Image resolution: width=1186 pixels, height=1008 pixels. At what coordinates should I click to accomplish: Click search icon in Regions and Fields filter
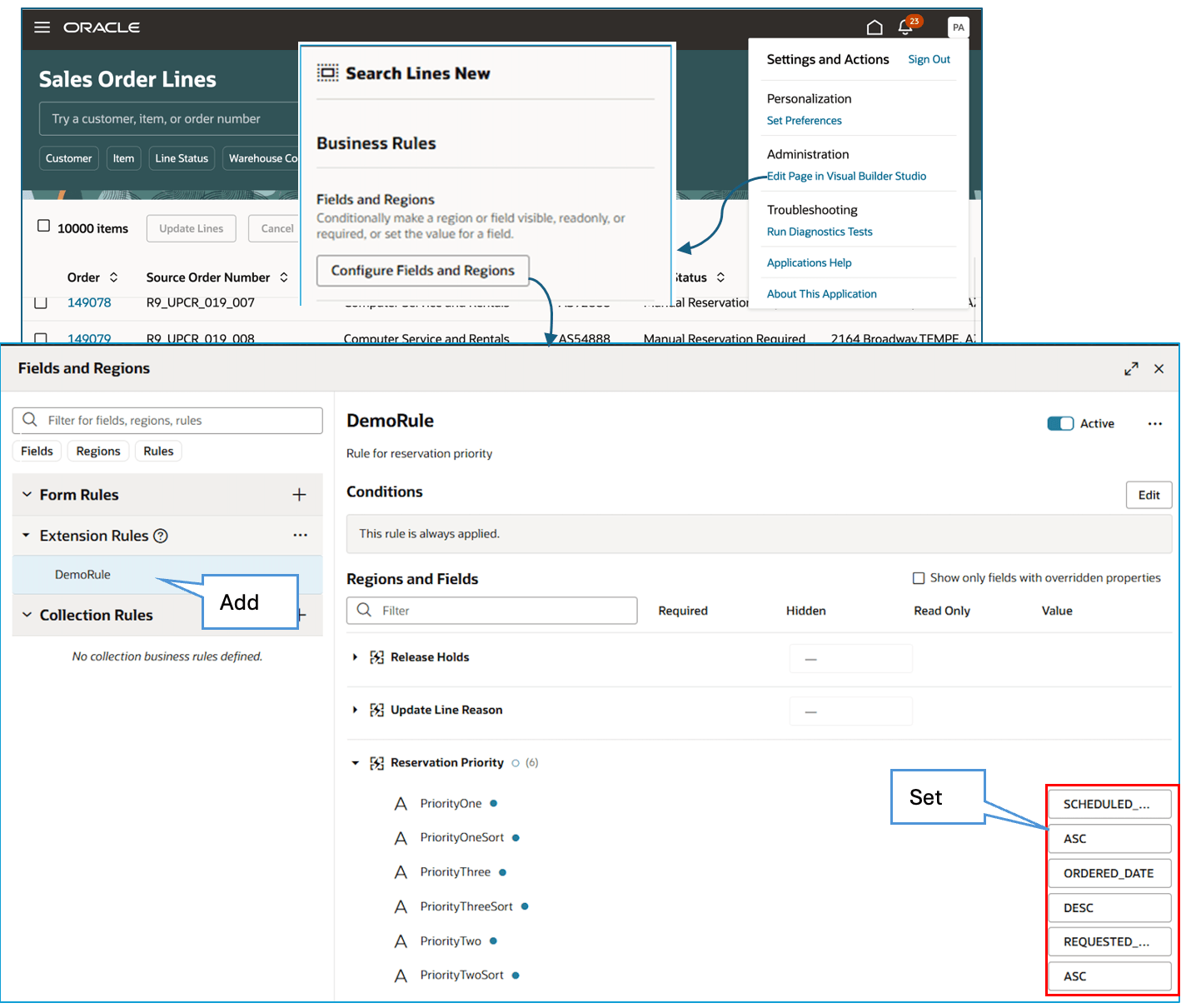click(x=364, y=610)
